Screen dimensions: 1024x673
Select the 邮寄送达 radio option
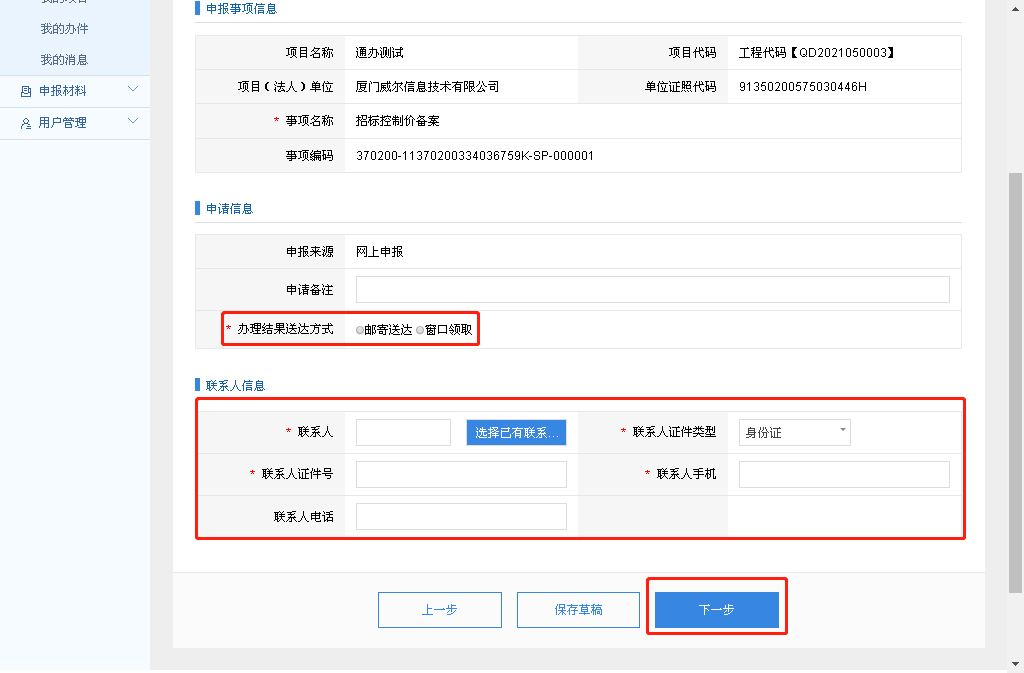coord(360,330)
